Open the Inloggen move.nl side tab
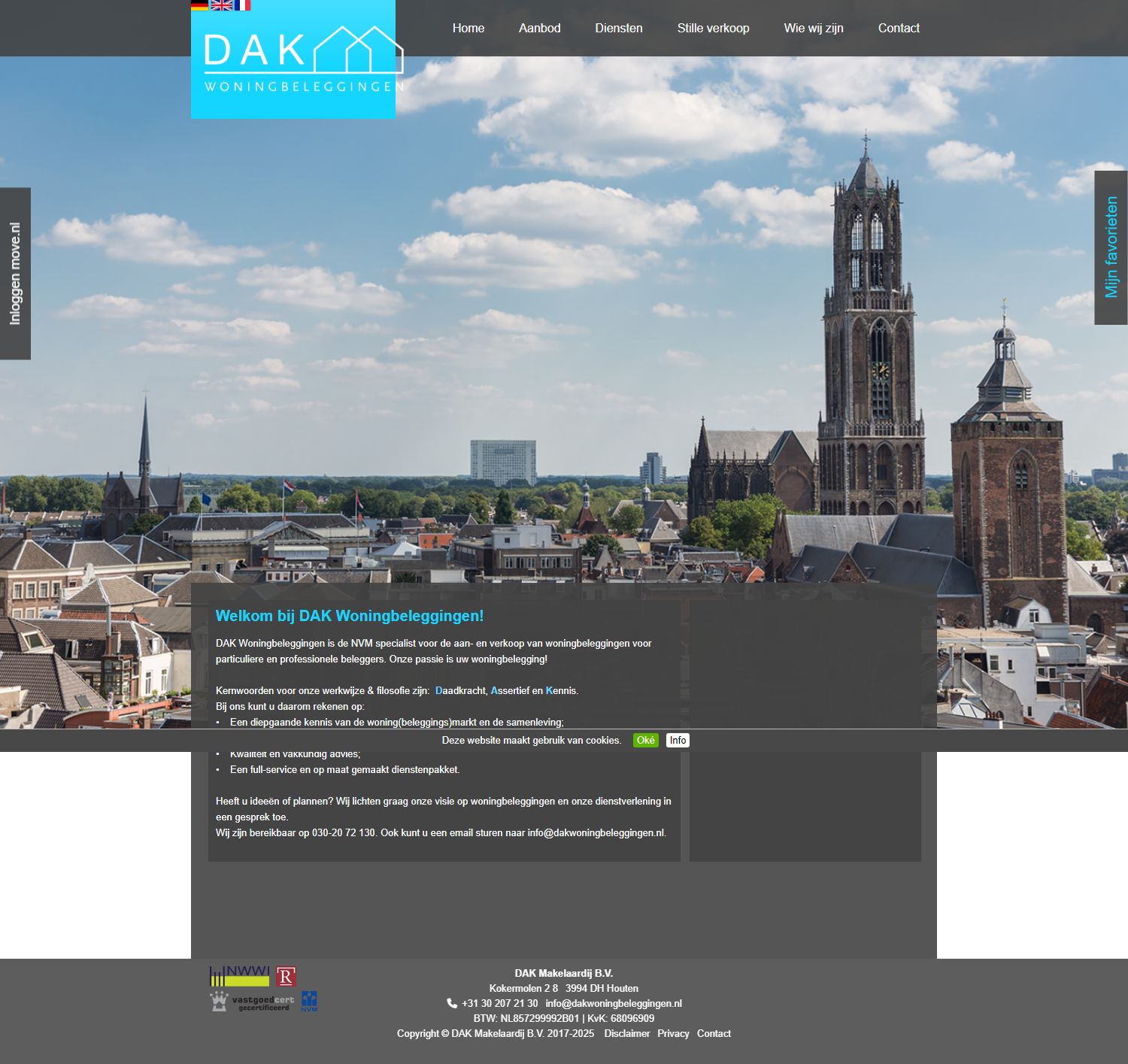This screenshot has height=1064, width=1128. (15, 274)
